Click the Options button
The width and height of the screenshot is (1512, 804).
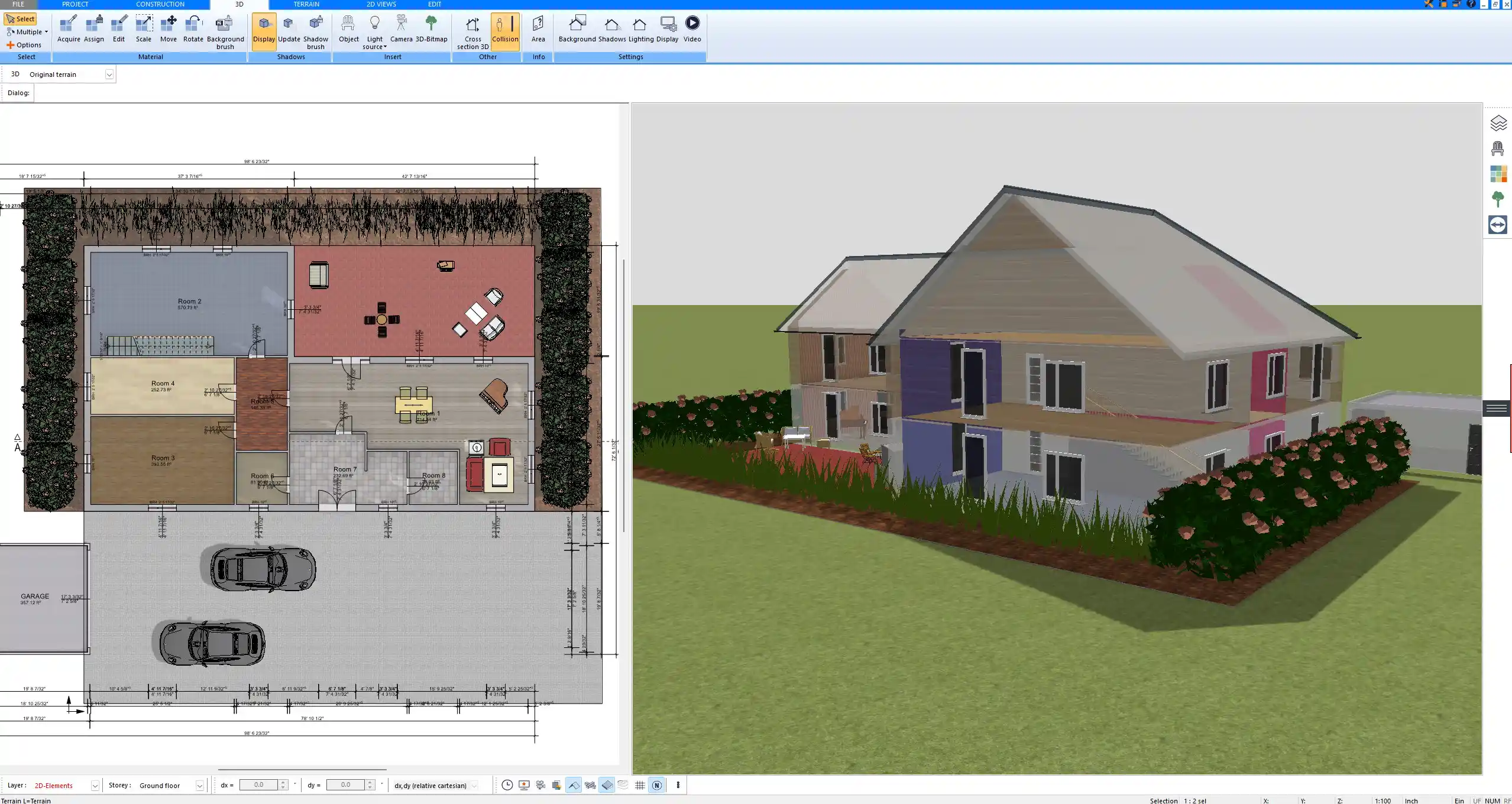[x=24, y=45]
